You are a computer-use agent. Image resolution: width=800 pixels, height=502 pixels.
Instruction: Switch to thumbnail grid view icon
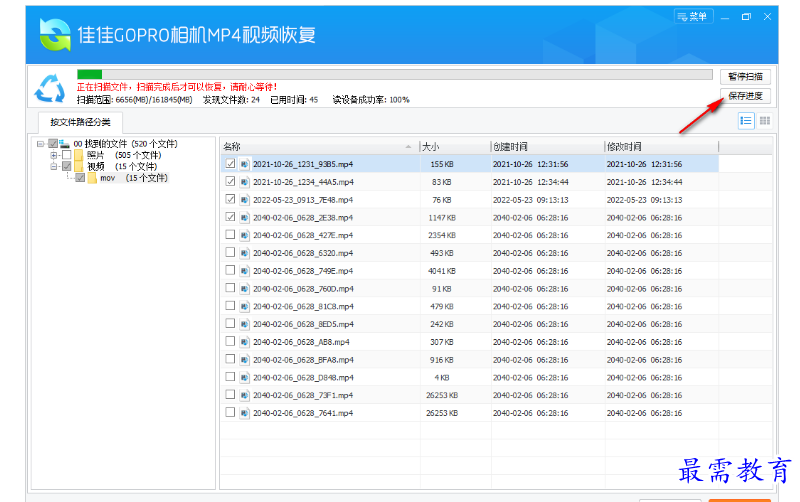coord(765,120)
